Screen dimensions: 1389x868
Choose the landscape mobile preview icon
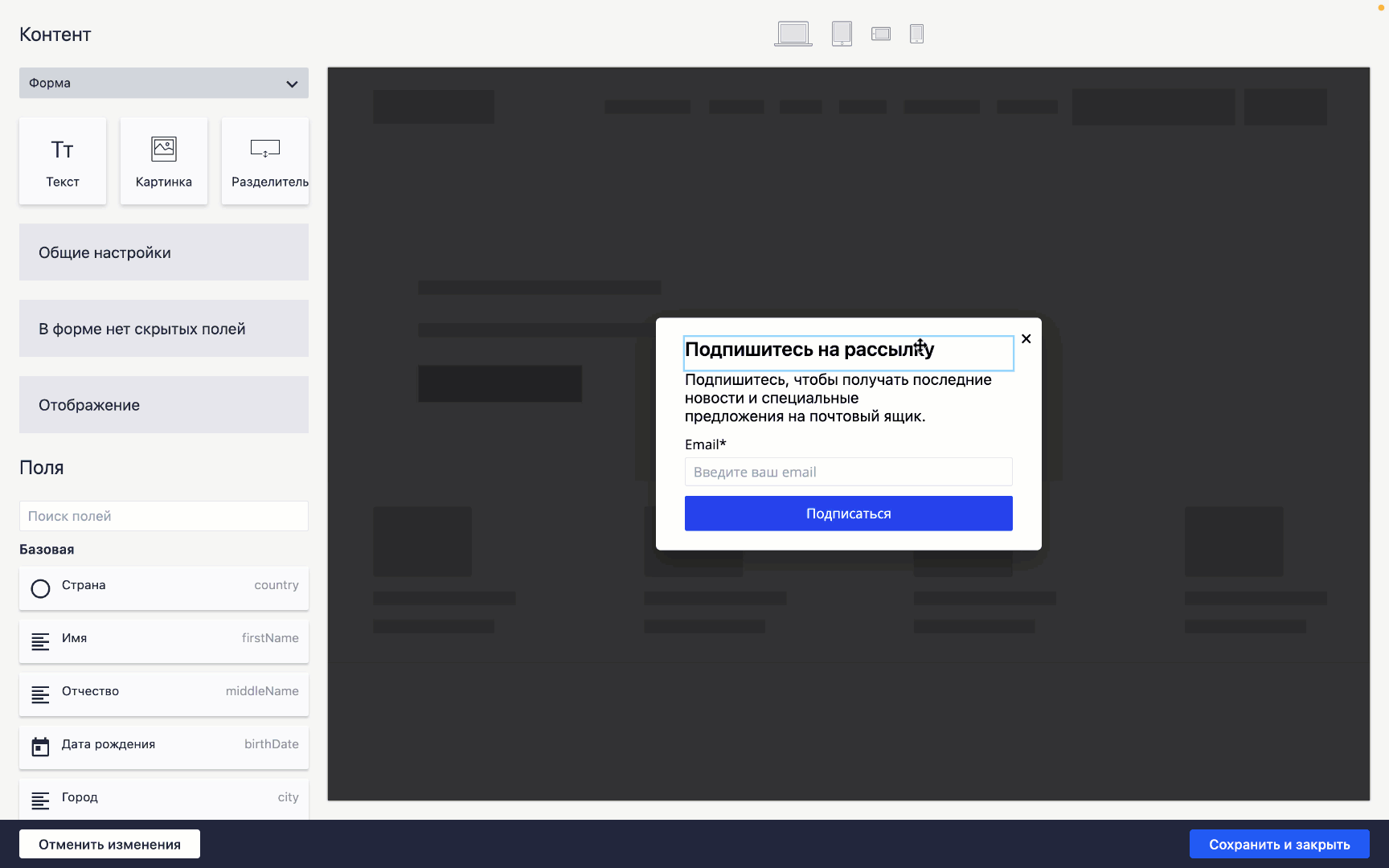[881, 34]
